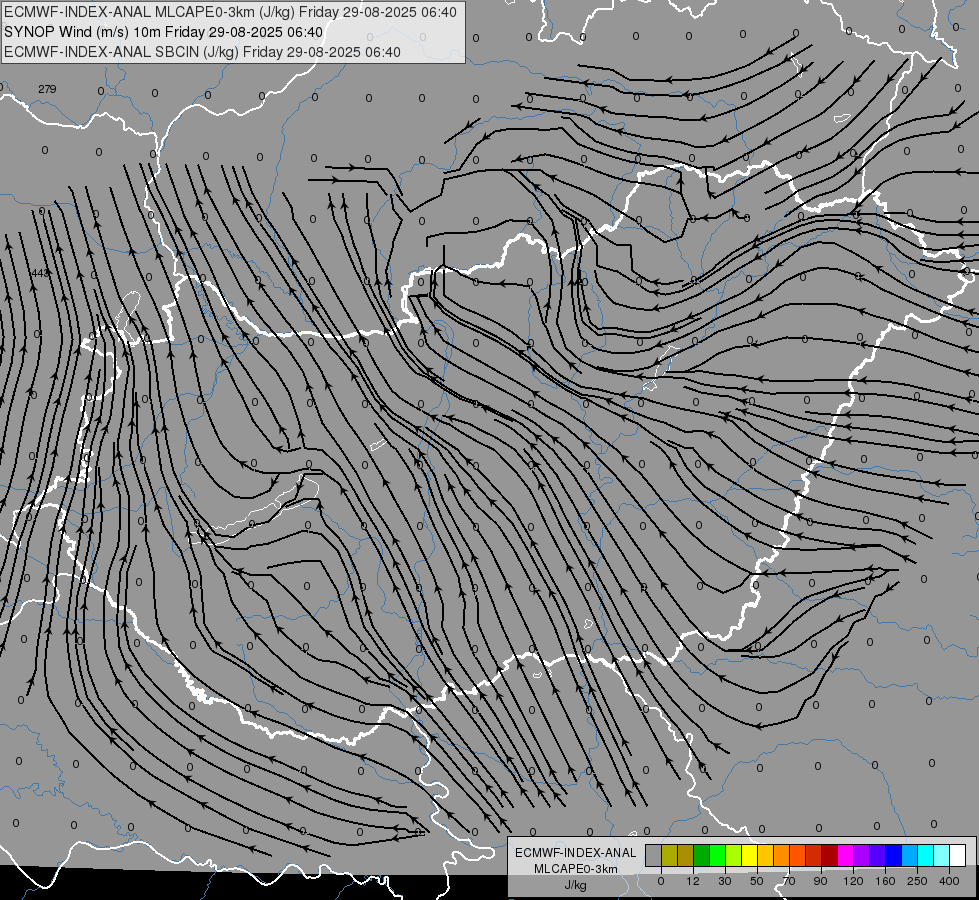Choose the pure blue legend swatch
The width and height of the screenshot is (979, 900).
(893, 855)
